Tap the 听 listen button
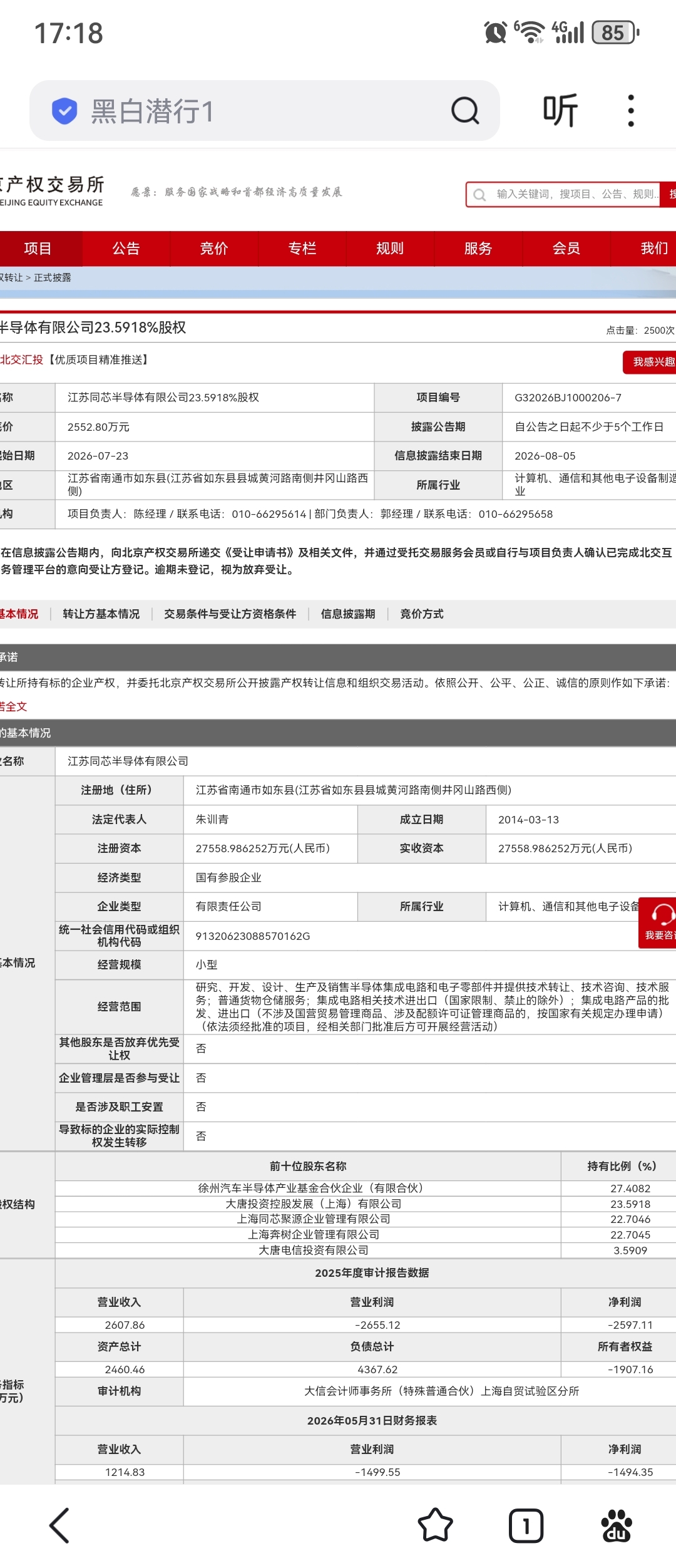This screenshot has height=1568, width=676. (560, 111)
